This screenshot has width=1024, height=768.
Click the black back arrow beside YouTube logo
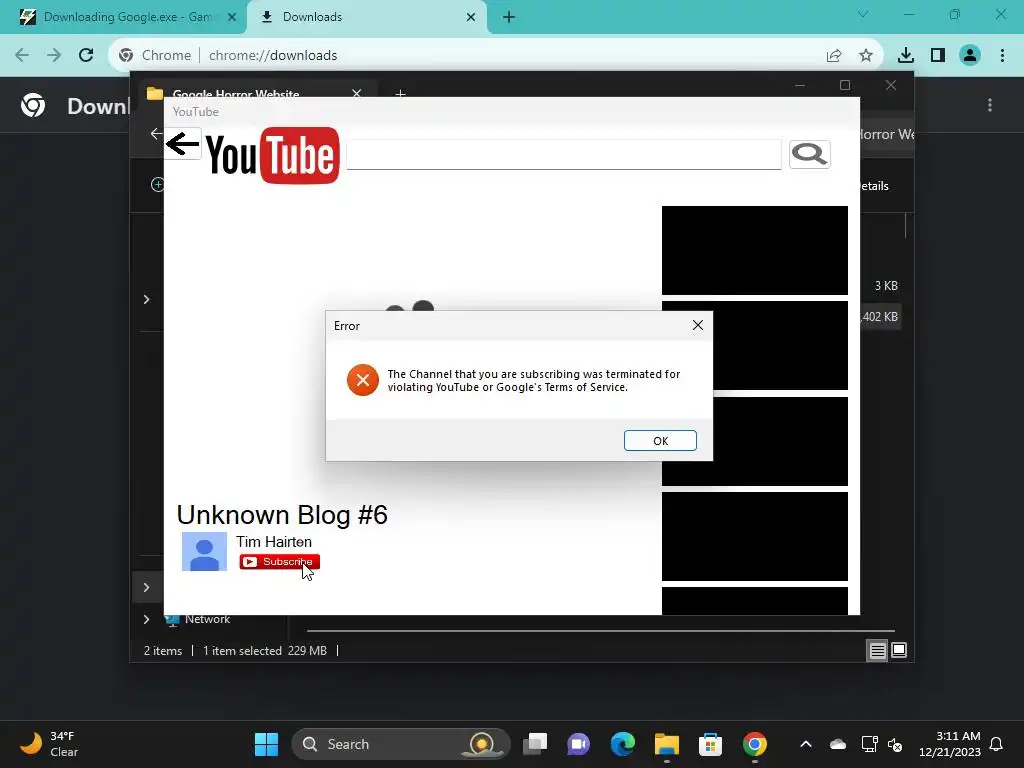(182, 144)
